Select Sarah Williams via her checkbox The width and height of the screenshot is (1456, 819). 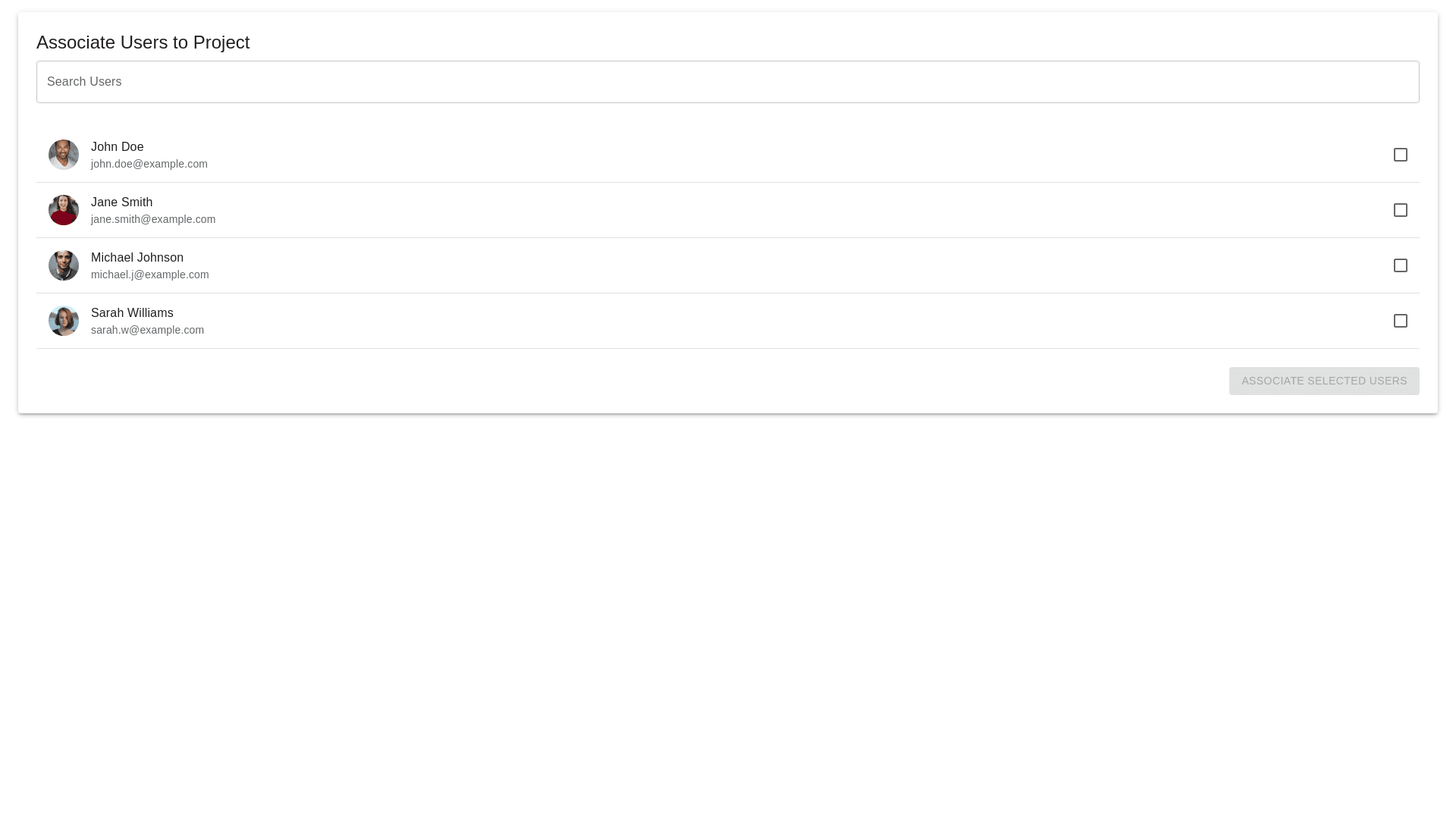(x=1400, y=321)
